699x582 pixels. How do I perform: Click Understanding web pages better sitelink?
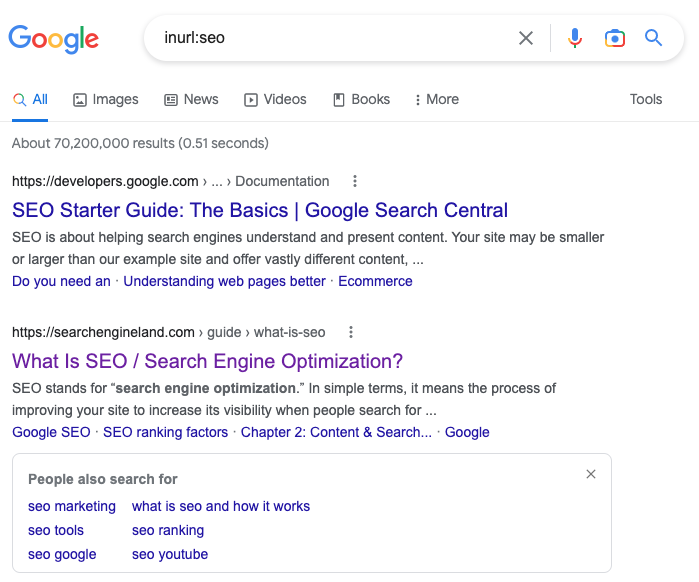[224, 281]
